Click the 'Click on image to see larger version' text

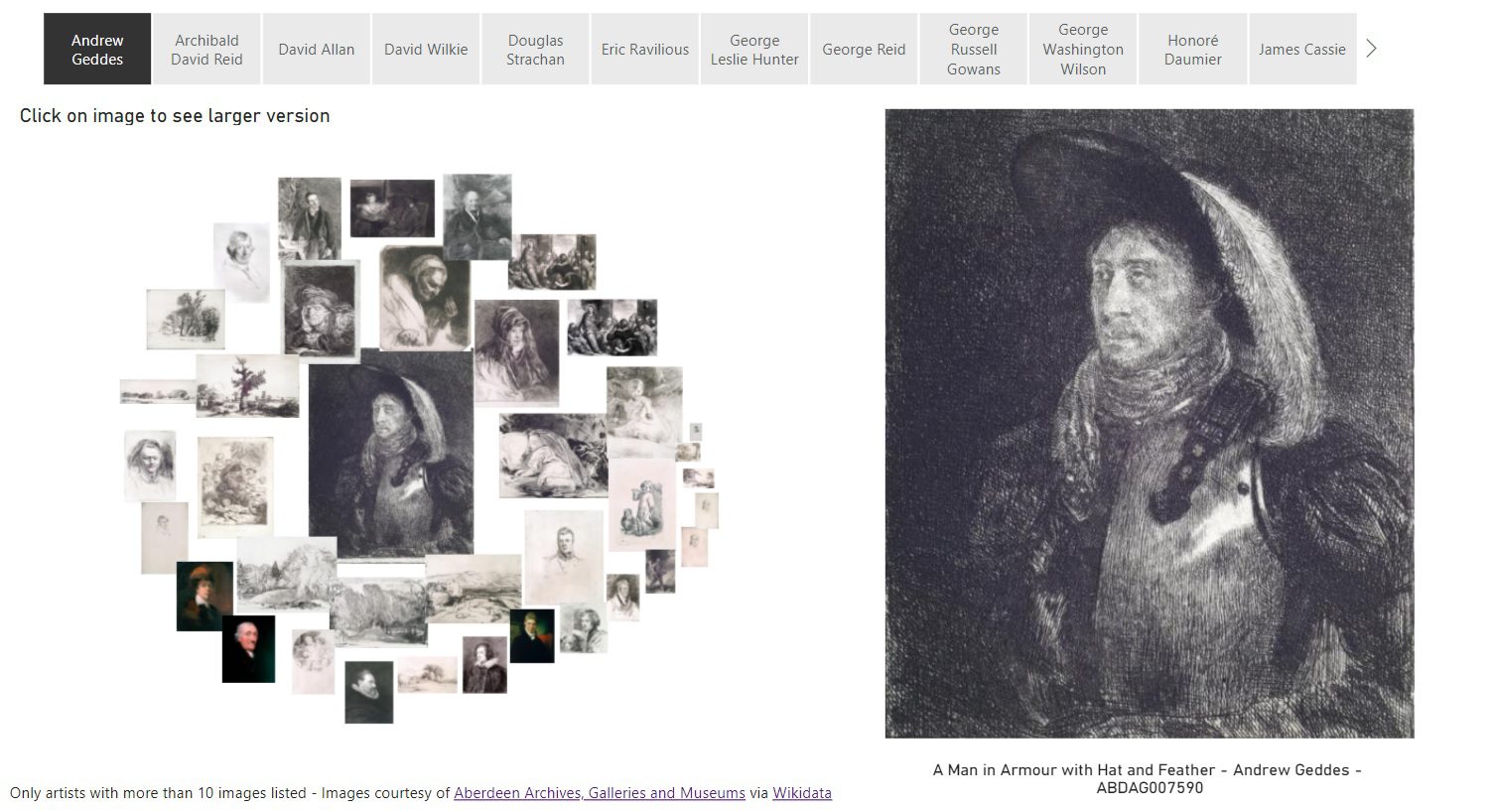[175, 115]
